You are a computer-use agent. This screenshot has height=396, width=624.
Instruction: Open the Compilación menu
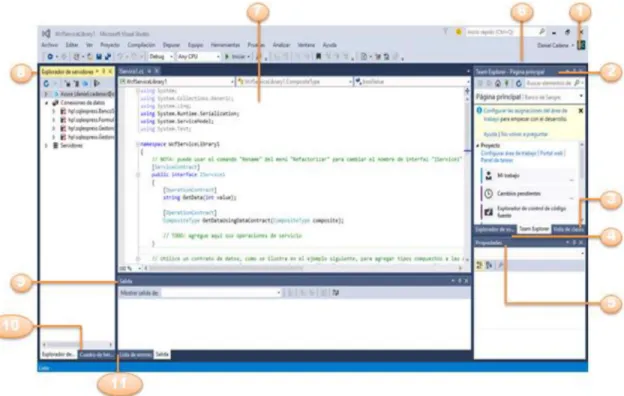coord(141,45)
